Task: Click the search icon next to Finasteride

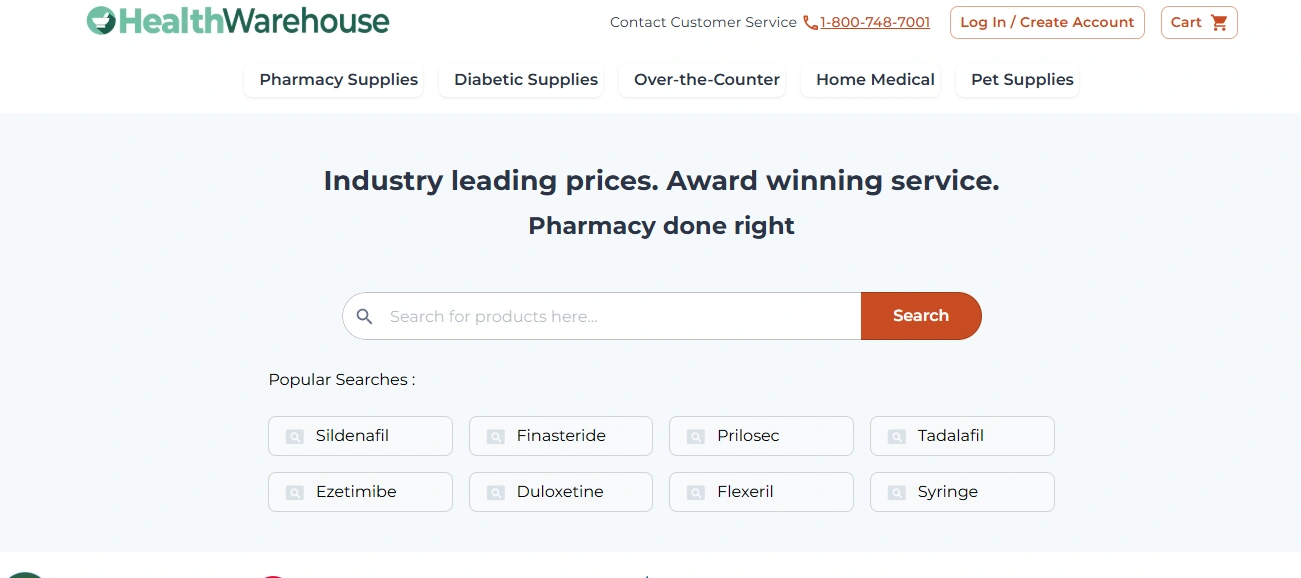Action: point(495,437)
